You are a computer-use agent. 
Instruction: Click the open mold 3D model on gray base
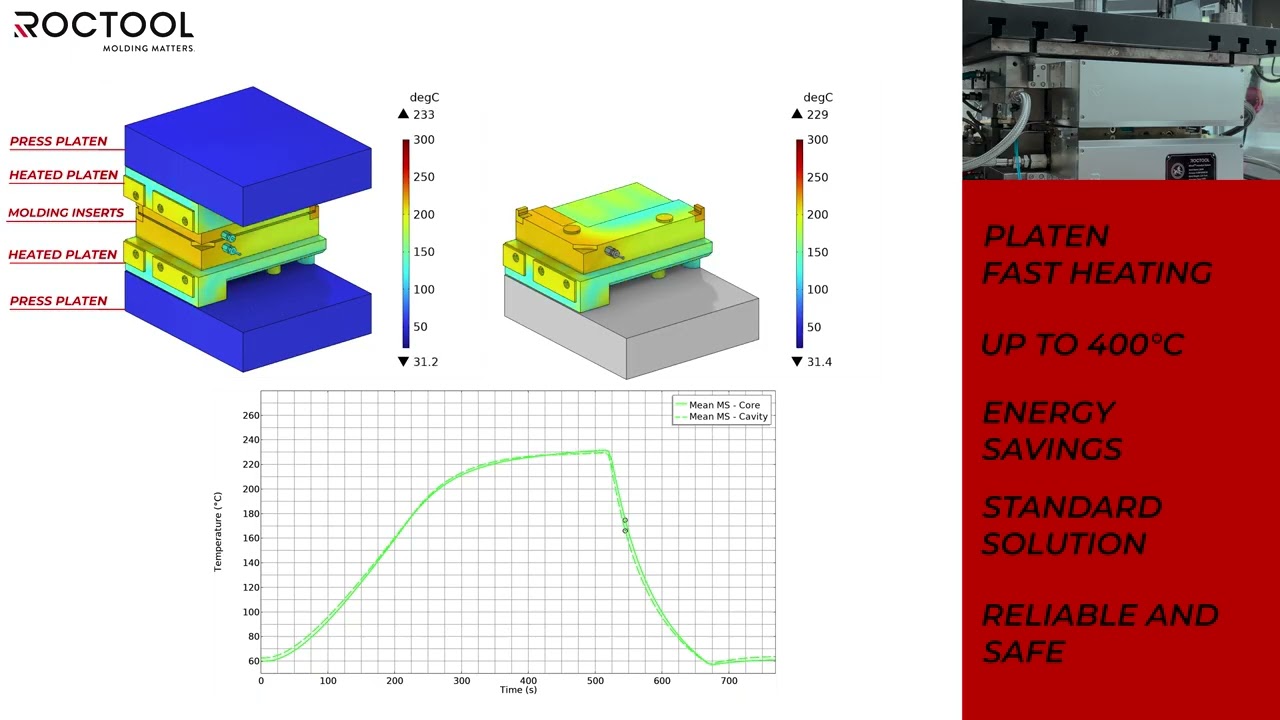631,280
